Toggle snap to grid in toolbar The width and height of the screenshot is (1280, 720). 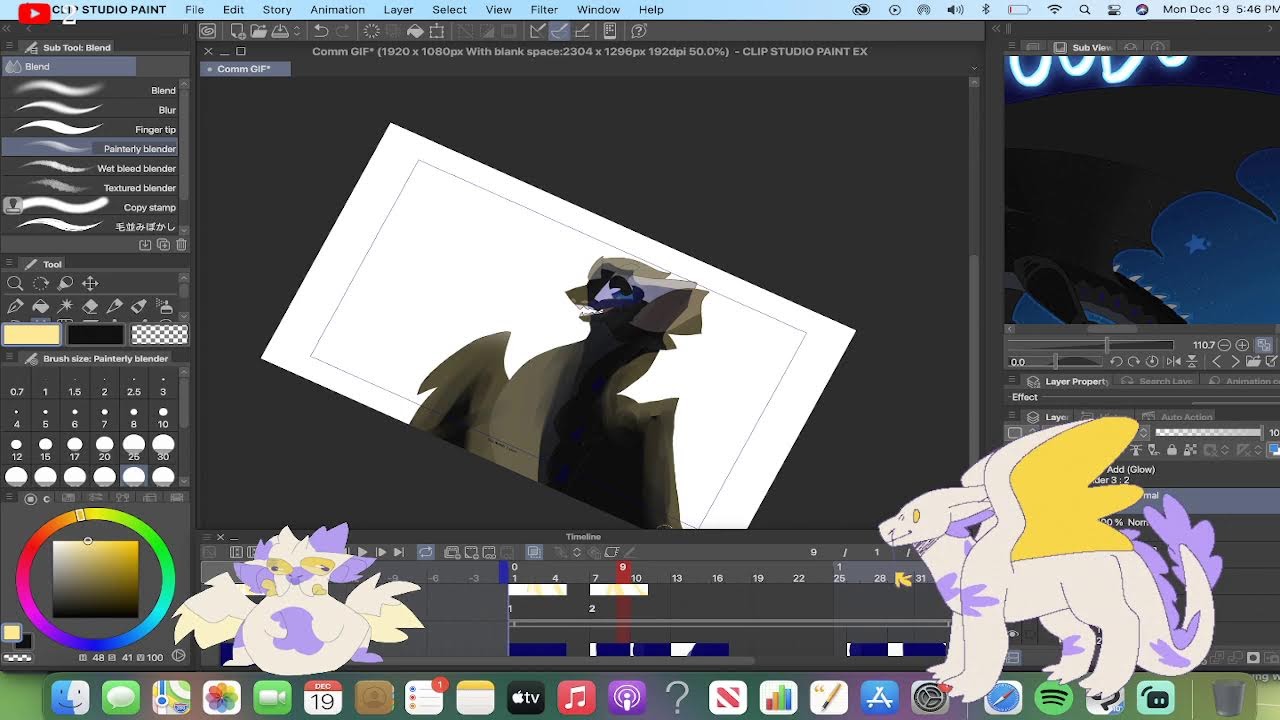pyautogui.click(x=582, y=31)
